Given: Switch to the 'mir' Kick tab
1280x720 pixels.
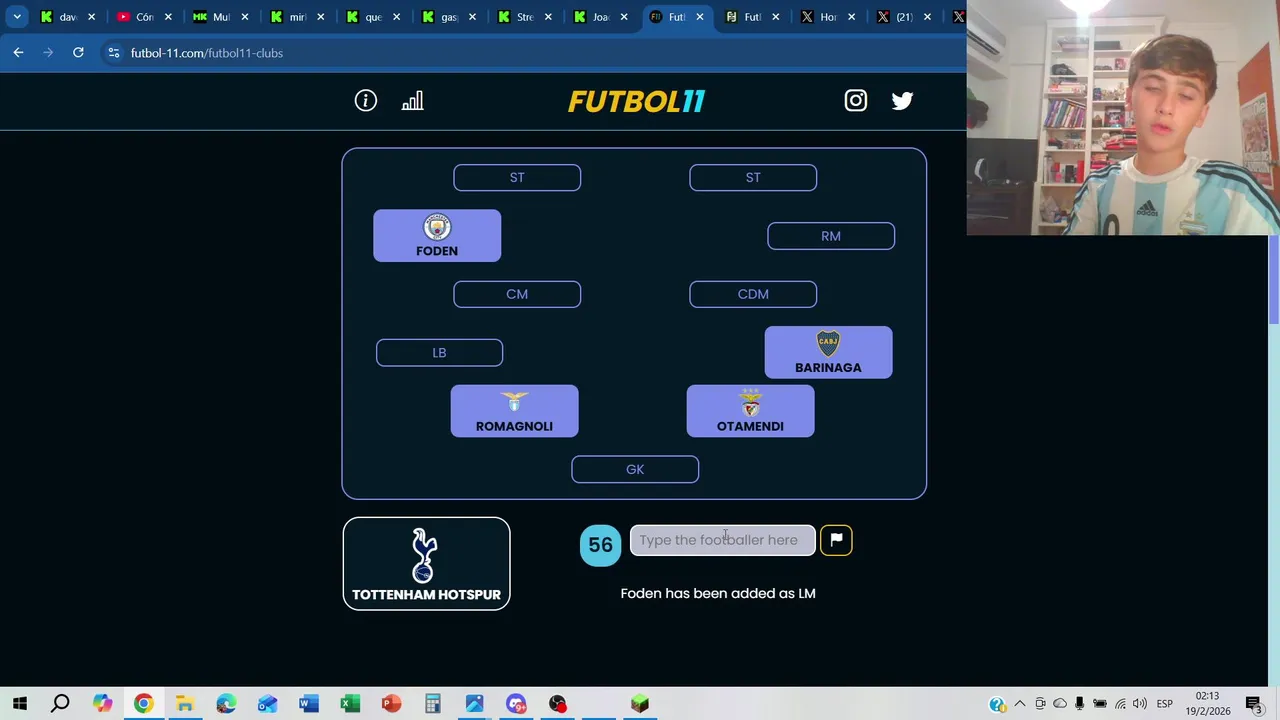Looking at the screenshot, I should tap(296, 17).
